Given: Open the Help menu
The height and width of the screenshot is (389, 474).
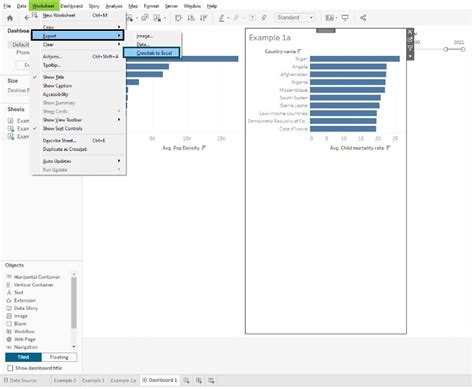Looking at the screenshot, I should point(212,6).
